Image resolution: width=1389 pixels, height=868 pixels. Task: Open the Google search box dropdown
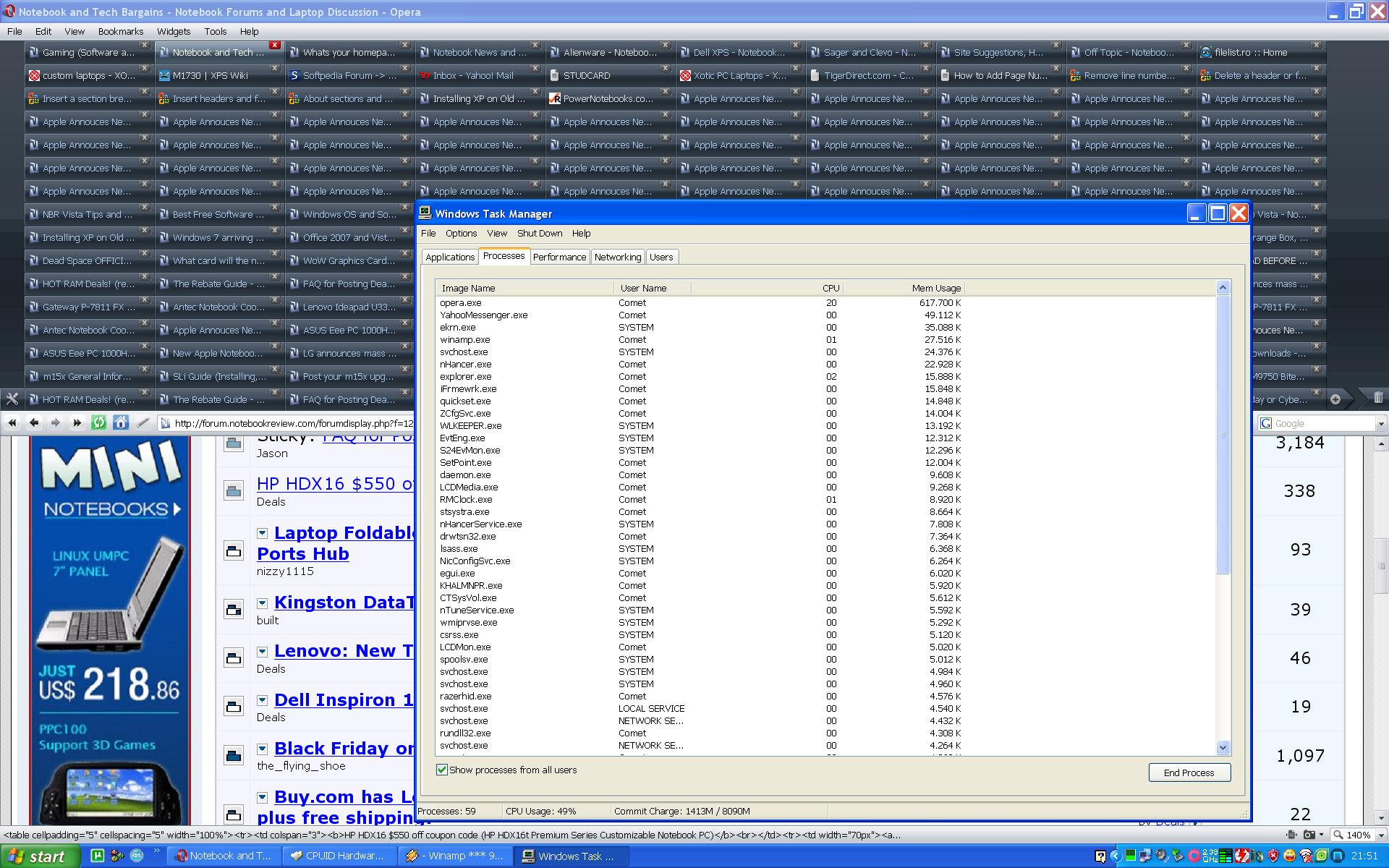point(1381,424)
